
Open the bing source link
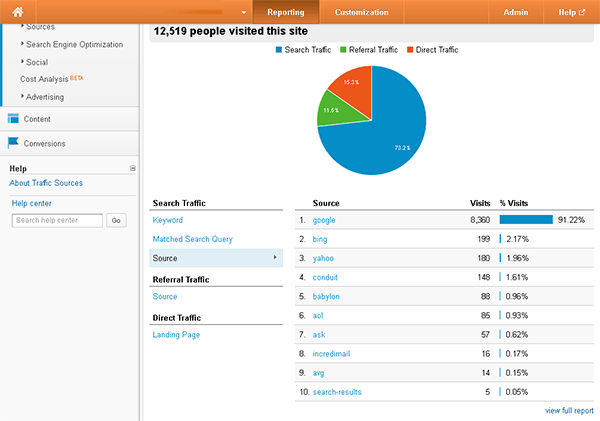pos(320,239)
